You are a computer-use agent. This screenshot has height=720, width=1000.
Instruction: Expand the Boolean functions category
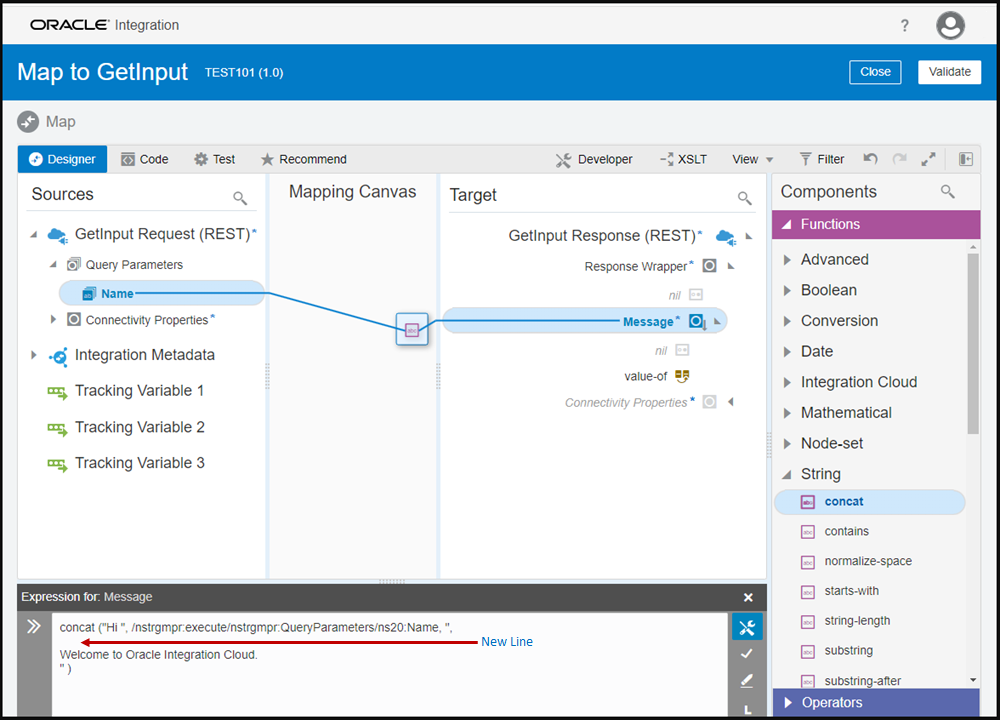coord(787,290)
